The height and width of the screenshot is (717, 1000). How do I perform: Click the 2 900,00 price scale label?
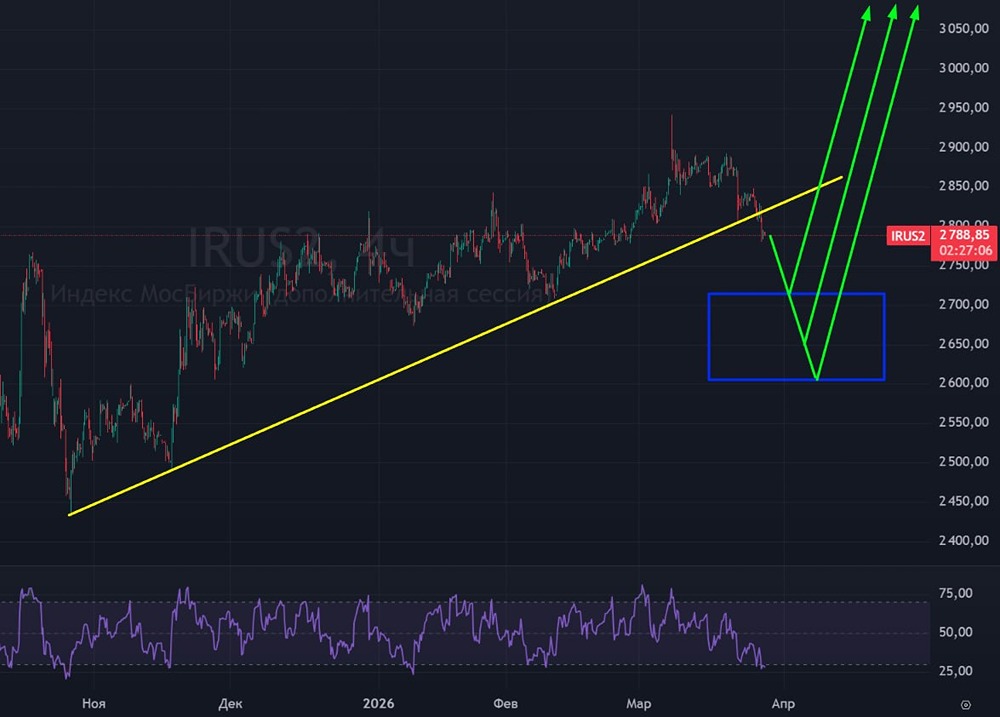coord(964,147)
